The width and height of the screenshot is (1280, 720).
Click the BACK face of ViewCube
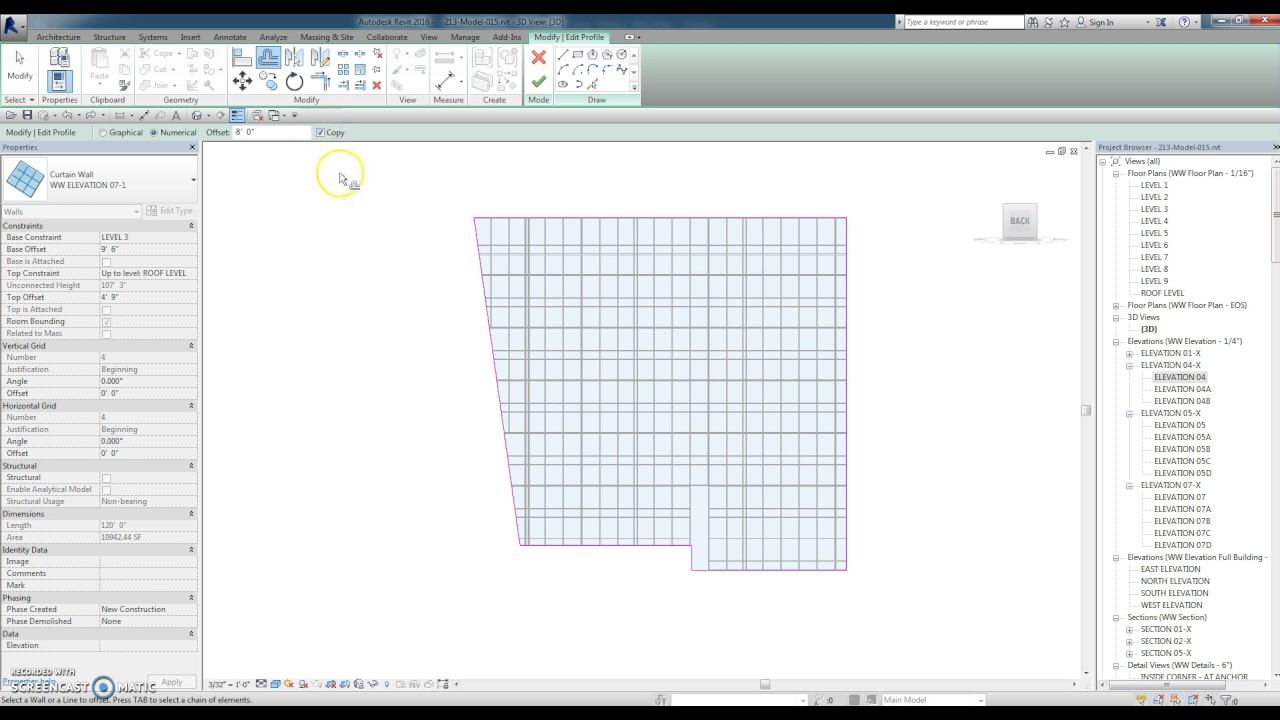(x=1020, y=221)
